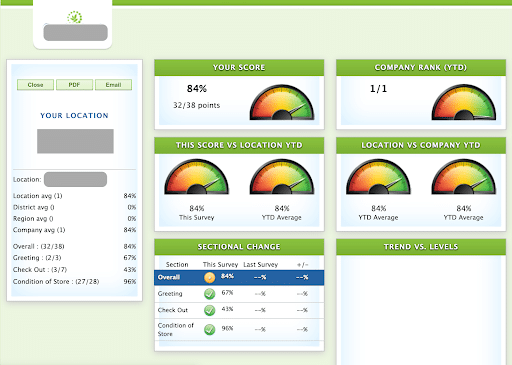Select the Overall row in Sectional Change
Image resolution: width=512 pixels, height=365 pixels.
click(x=239, y=277)
